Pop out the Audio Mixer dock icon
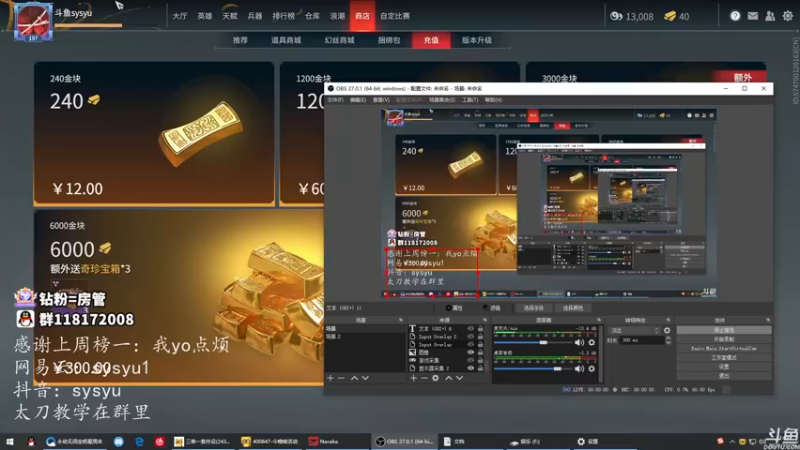Image resolution: width=800 pixels, height=450 pixels. click(x=599, y=320)
